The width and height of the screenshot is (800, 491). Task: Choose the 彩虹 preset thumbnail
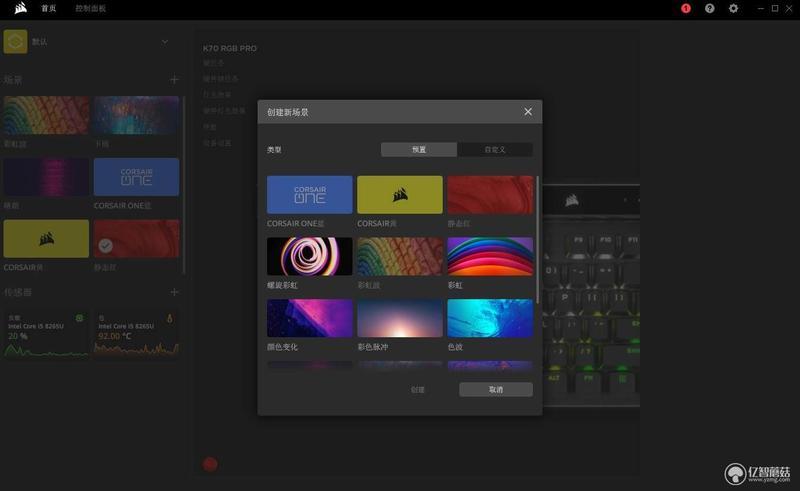pos(490,256)
